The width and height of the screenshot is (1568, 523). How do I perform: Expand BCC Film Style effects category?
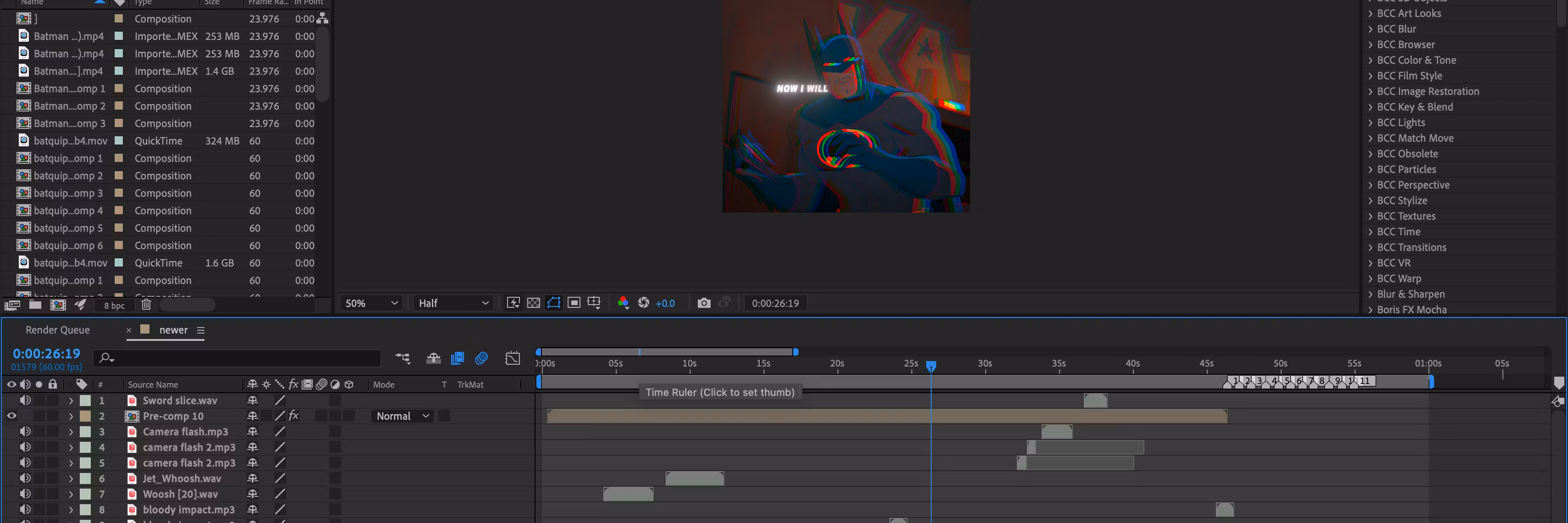tap(1370, 76)
